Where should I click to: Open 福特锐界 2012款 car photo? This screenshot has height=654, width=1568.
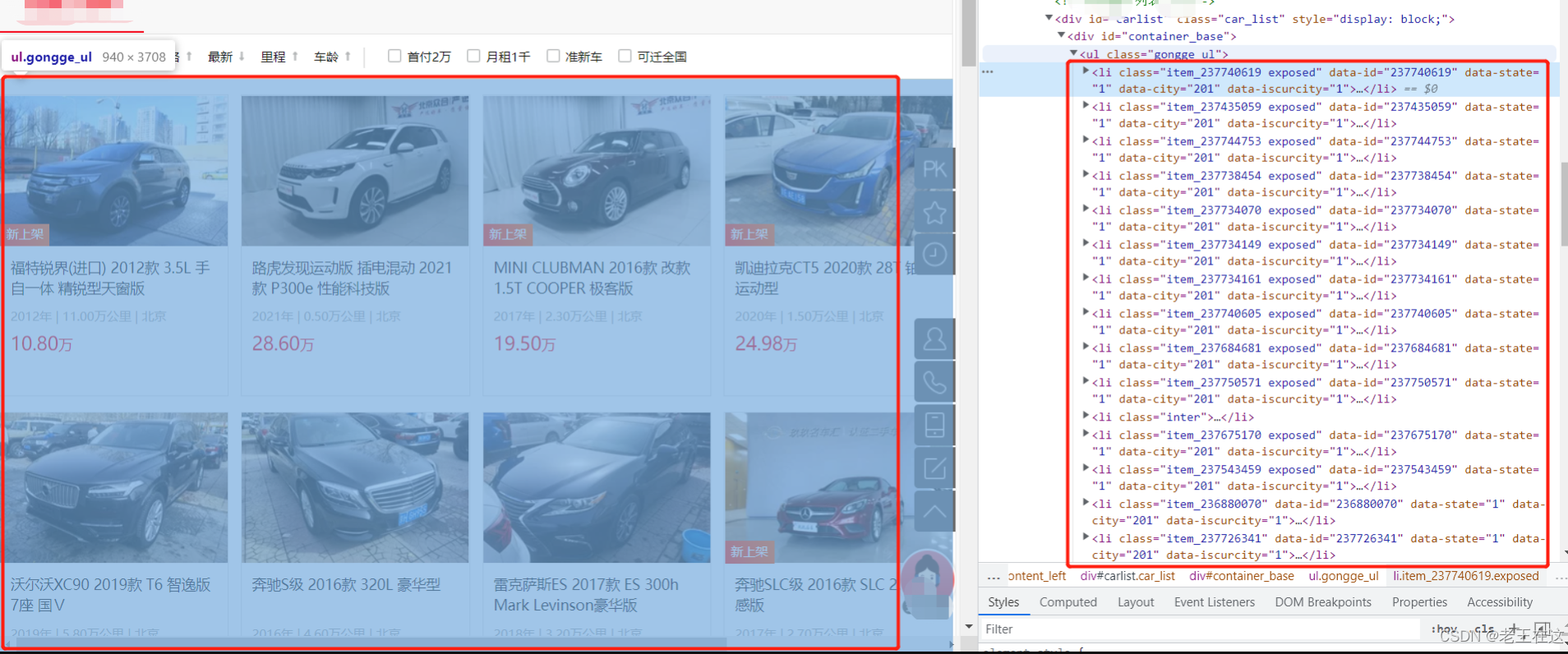tap(115, 171)
